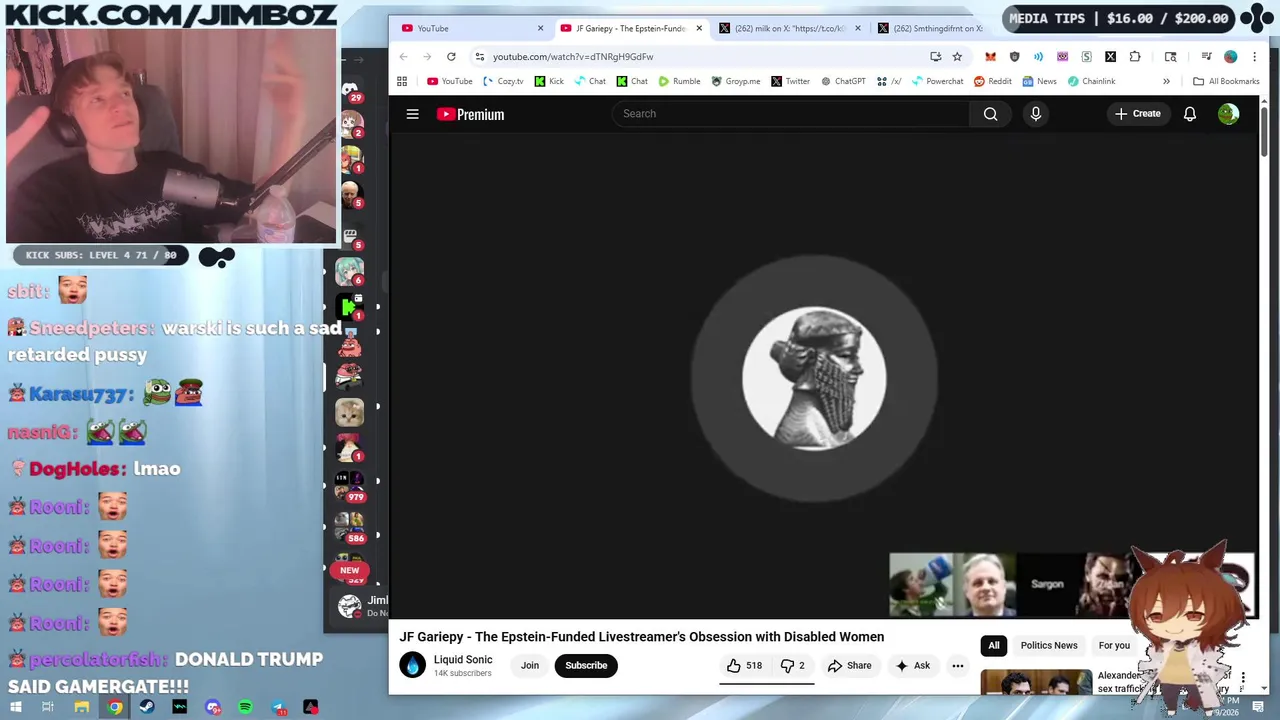Open the Discord server with 586 badge
This screenshot has width=1280, height=720.
click(x=349, y=527)
